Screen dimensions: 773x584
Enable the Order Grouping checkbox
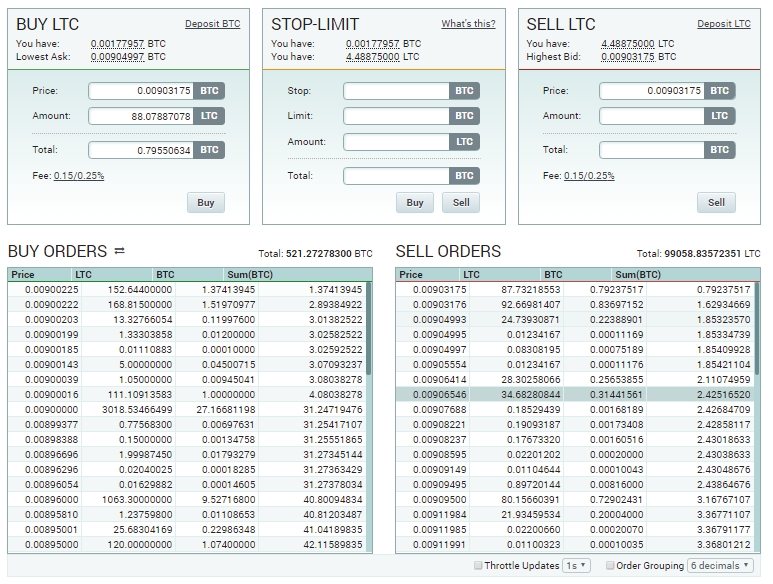point(610,566)
